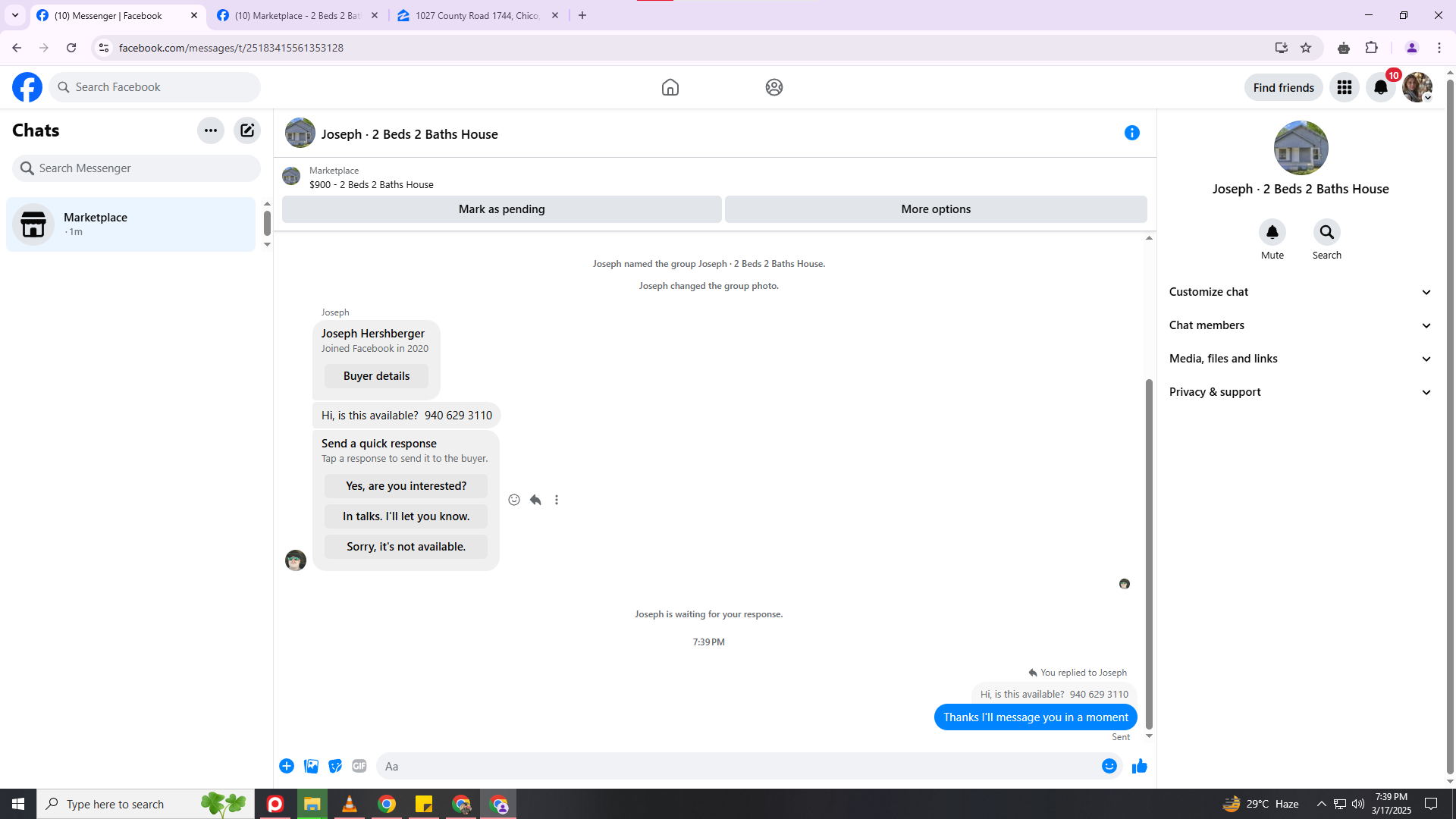Open the Windows notification center

click(x=1431, y=804)
